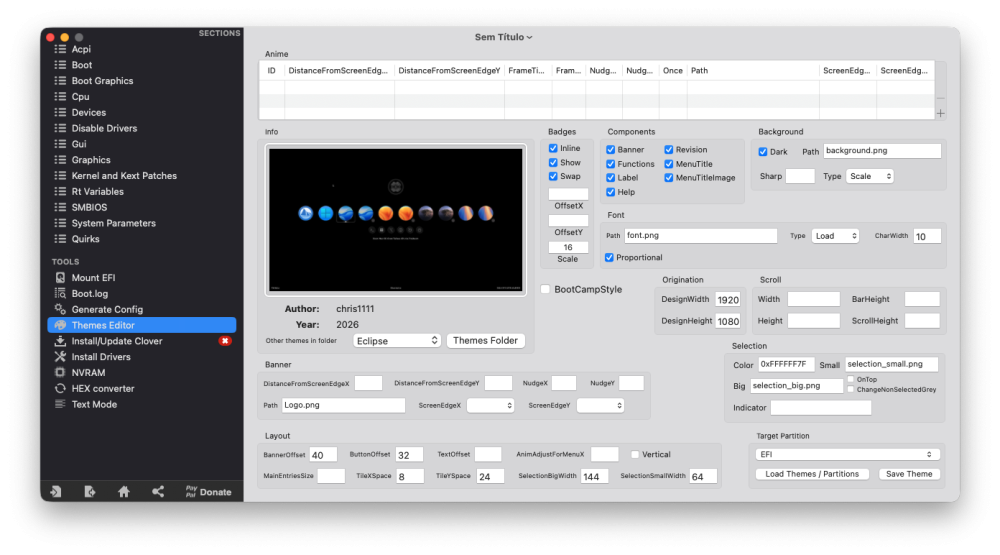Toggle the Show badges checkbox
The image size is (1000, 555).
[553, 163]
